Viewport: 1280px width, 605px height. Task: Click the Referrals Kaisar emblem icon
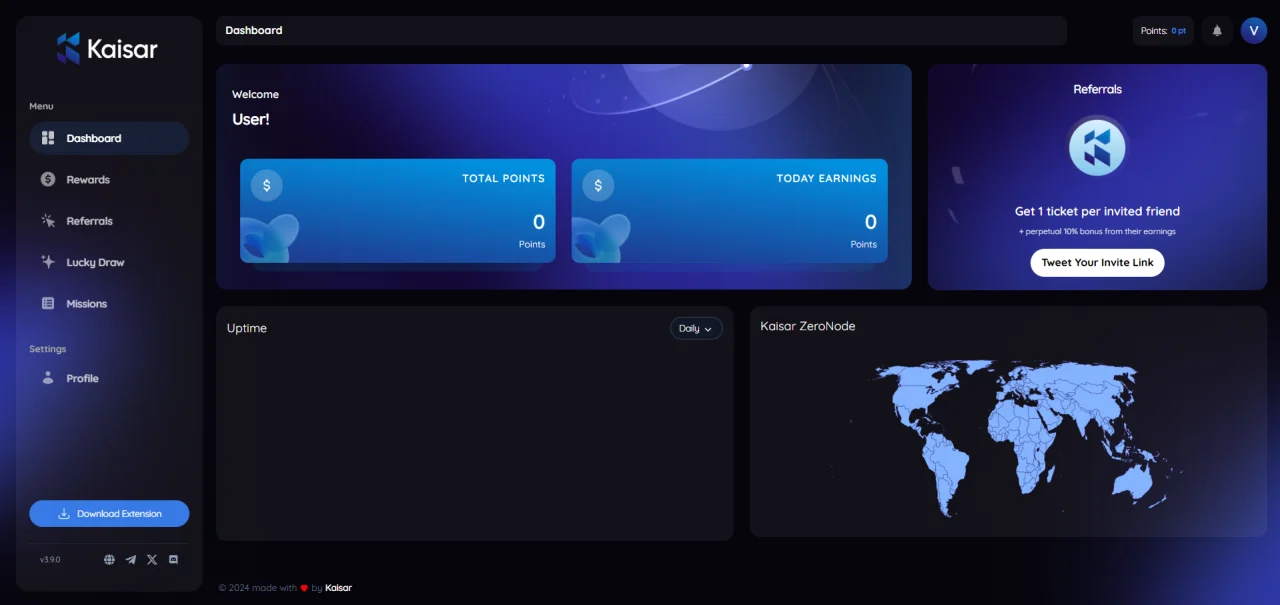click(1097, 148)
